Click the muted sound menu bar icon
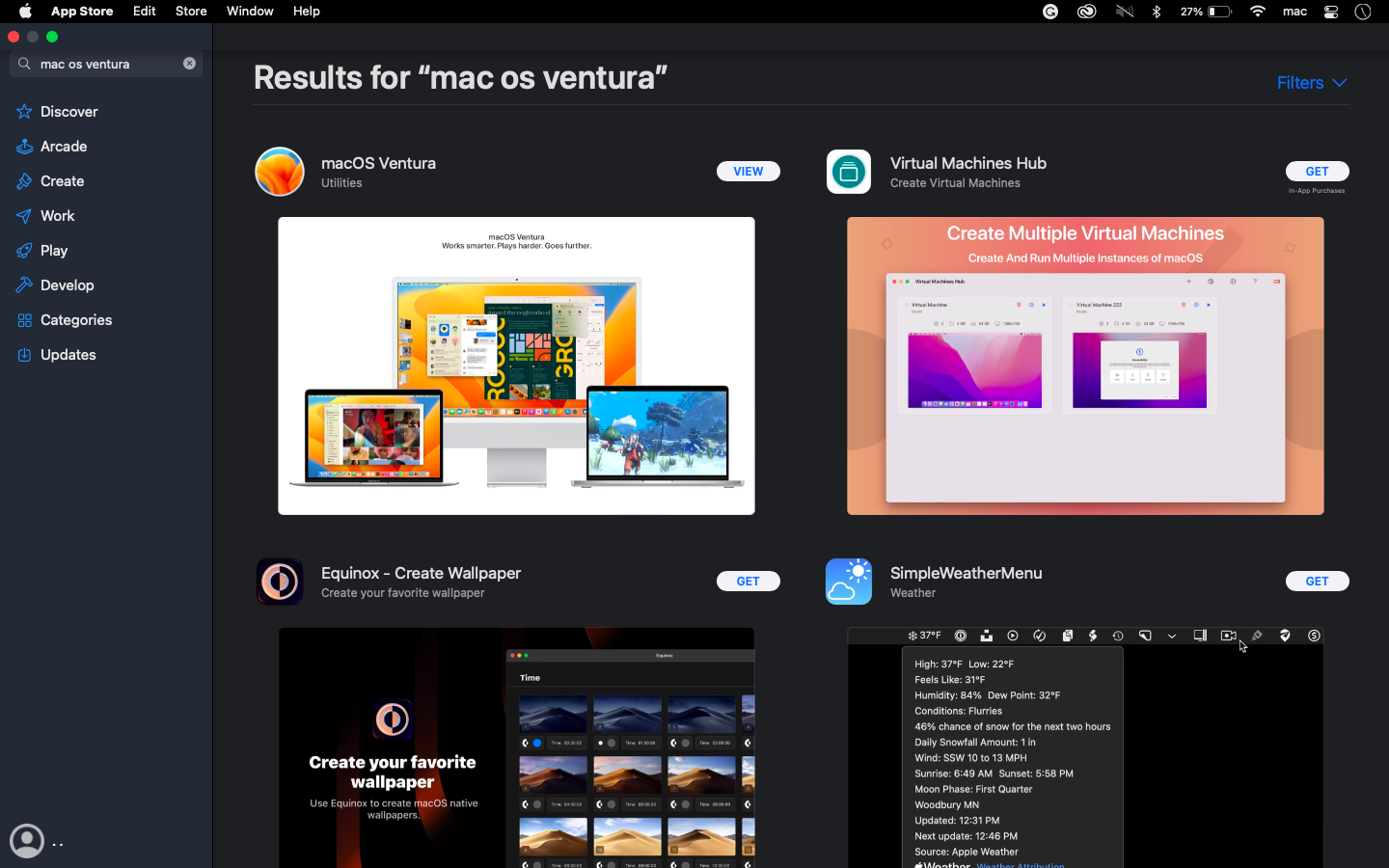Image resolution: width=1389 pixels, height=868 pixels. pyautogui.click(x=1125, y=12)
